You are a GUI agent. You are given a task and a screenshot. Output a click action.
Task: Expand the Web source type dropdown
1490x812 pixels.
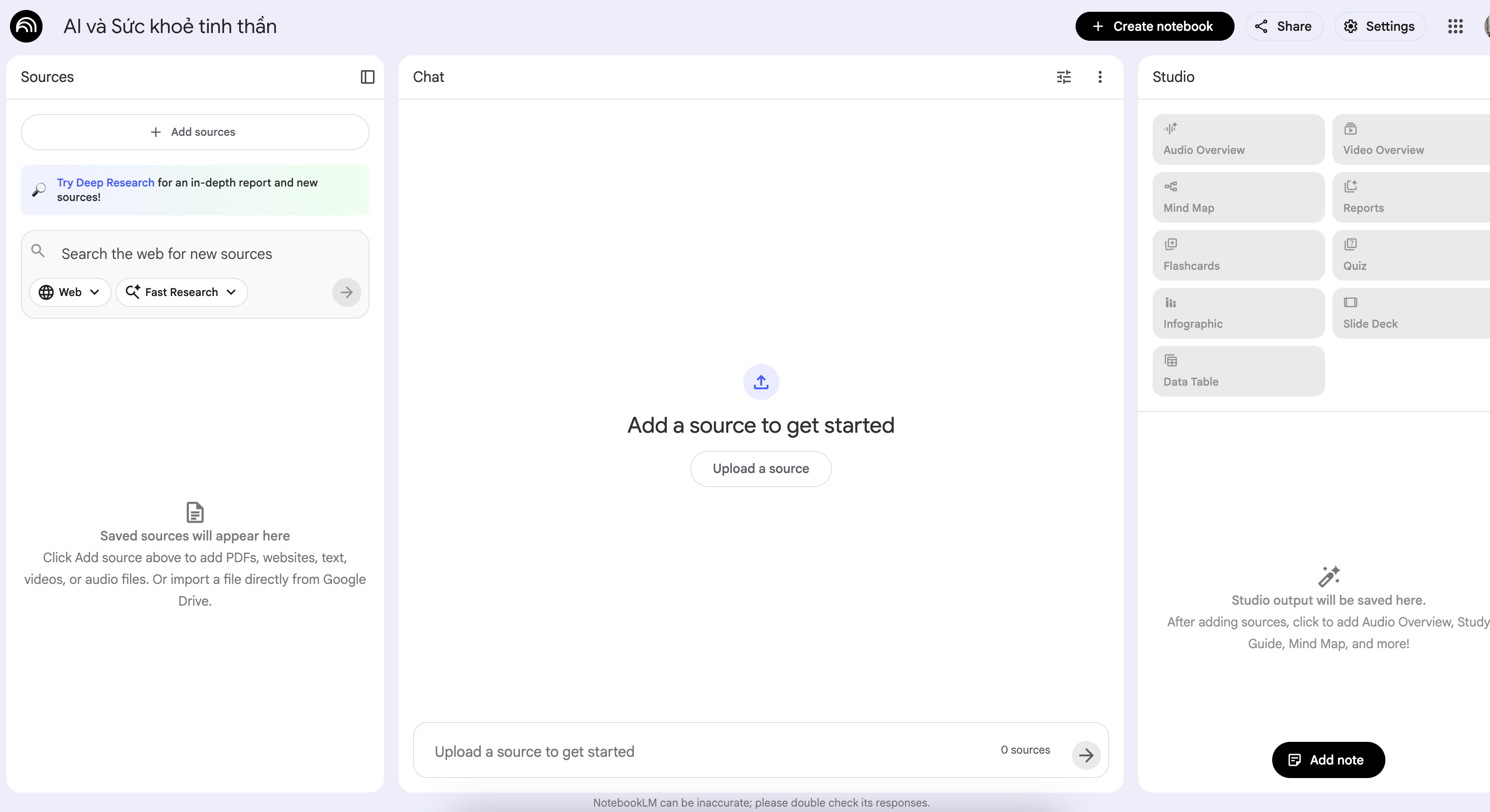coord(69,292)
